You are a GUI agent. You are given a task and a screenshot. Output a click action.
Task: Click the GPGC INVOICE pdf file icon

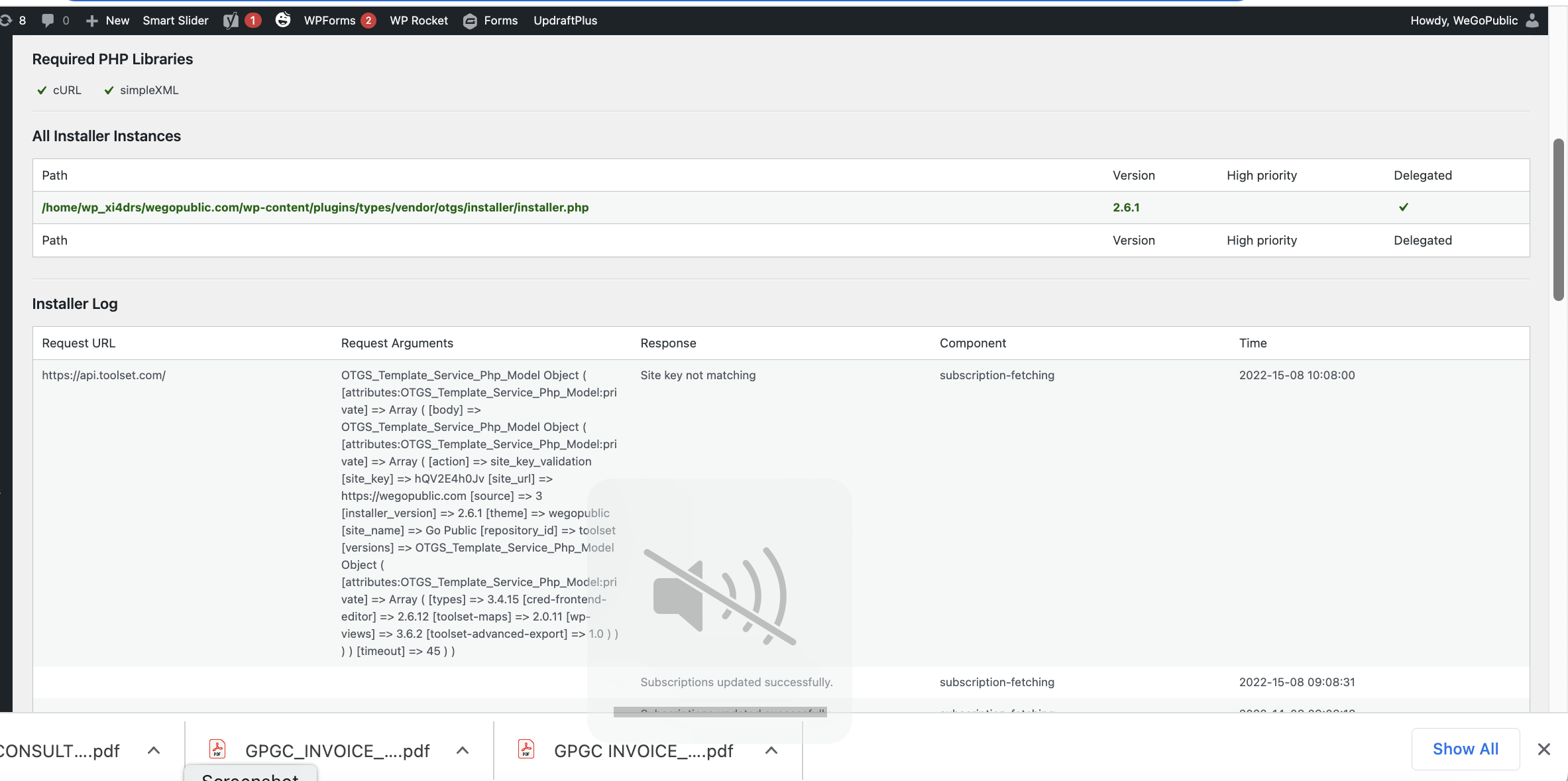(526, 749)
